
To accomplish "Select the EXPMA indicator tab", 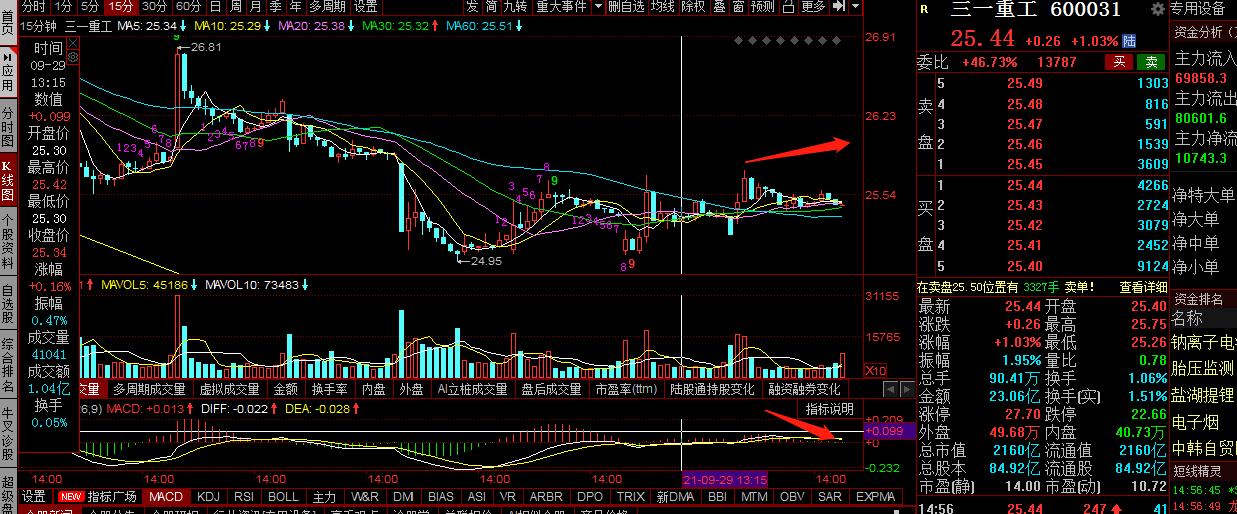I will click(875, 497).
